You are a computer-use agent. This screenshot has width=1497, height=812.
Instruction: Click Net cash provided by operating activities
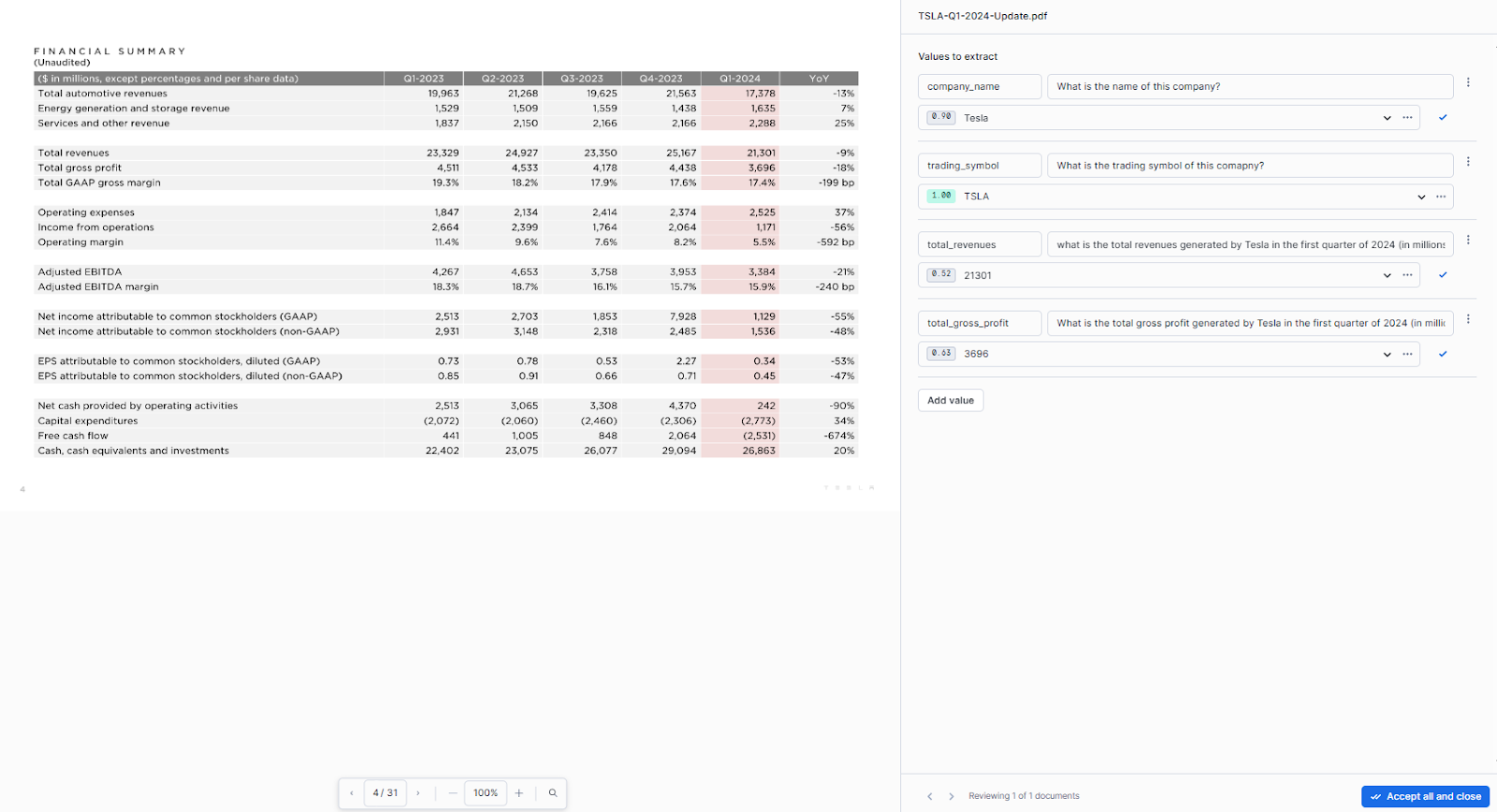pyautogui.click(x=138, y=406)
